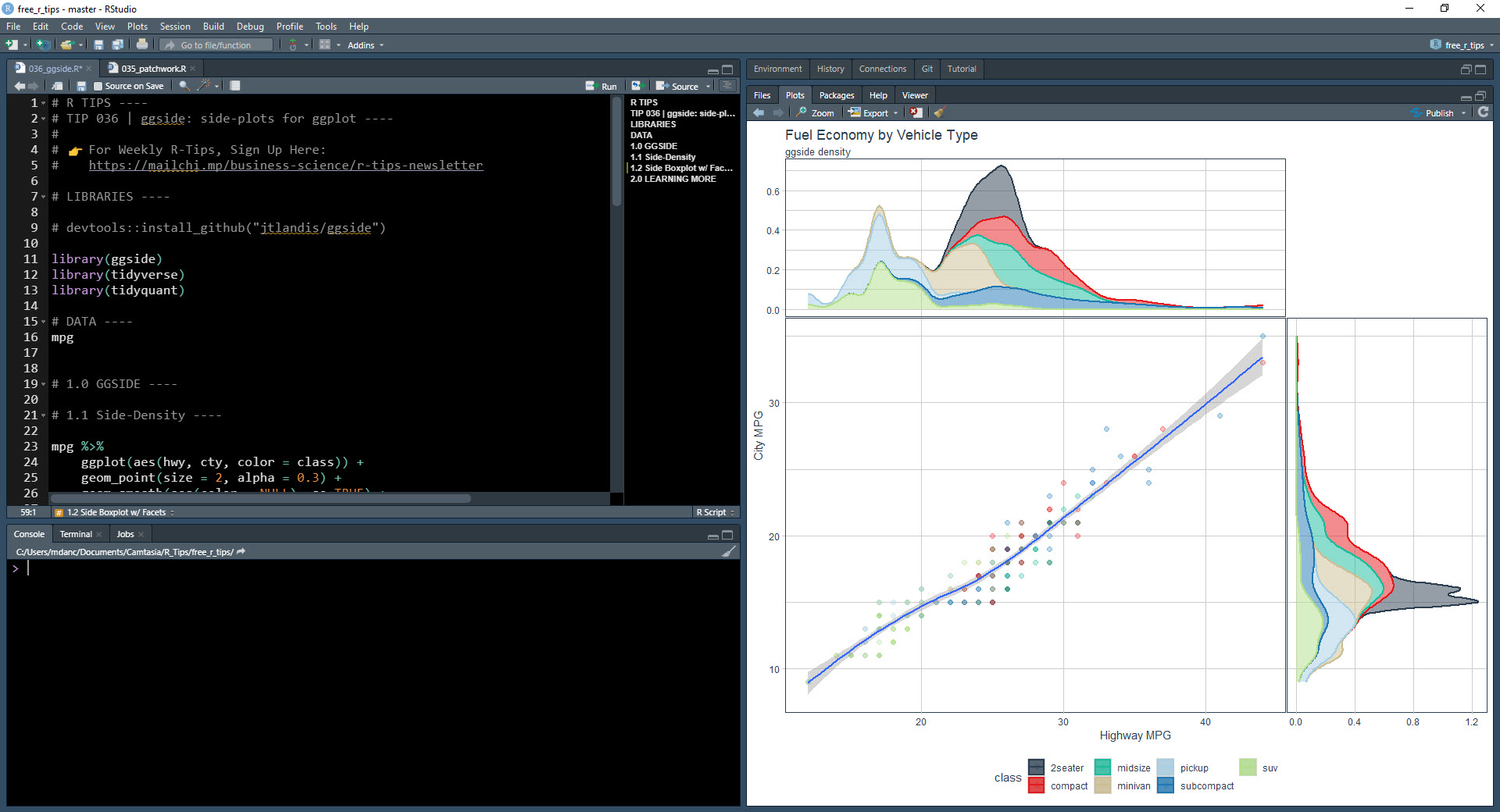Click the Open File folder icon
The height and width of the screenshot is (812, 1500).
(67, 45)
